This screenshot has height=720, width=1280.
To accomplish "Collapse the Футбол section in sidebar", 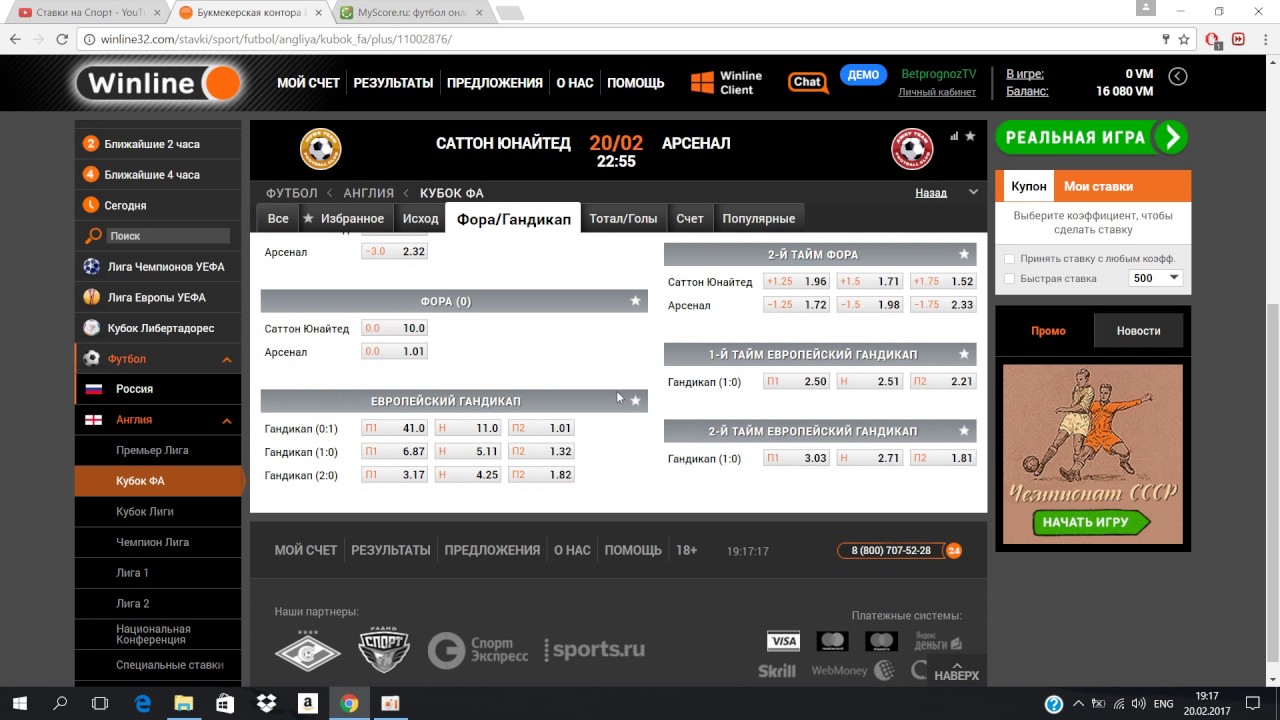I will pyautogui.click(x=227, y=359).
